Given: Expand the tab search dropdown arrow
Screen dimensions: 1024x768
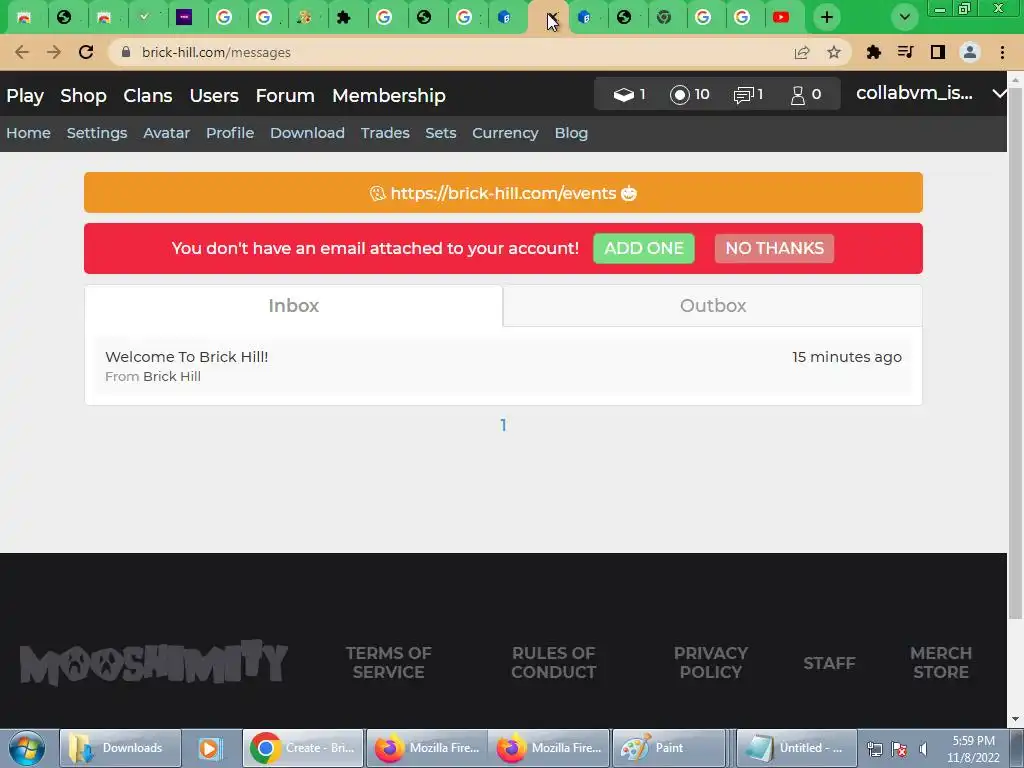Looking at the screenshot, I should pos(904,17).
